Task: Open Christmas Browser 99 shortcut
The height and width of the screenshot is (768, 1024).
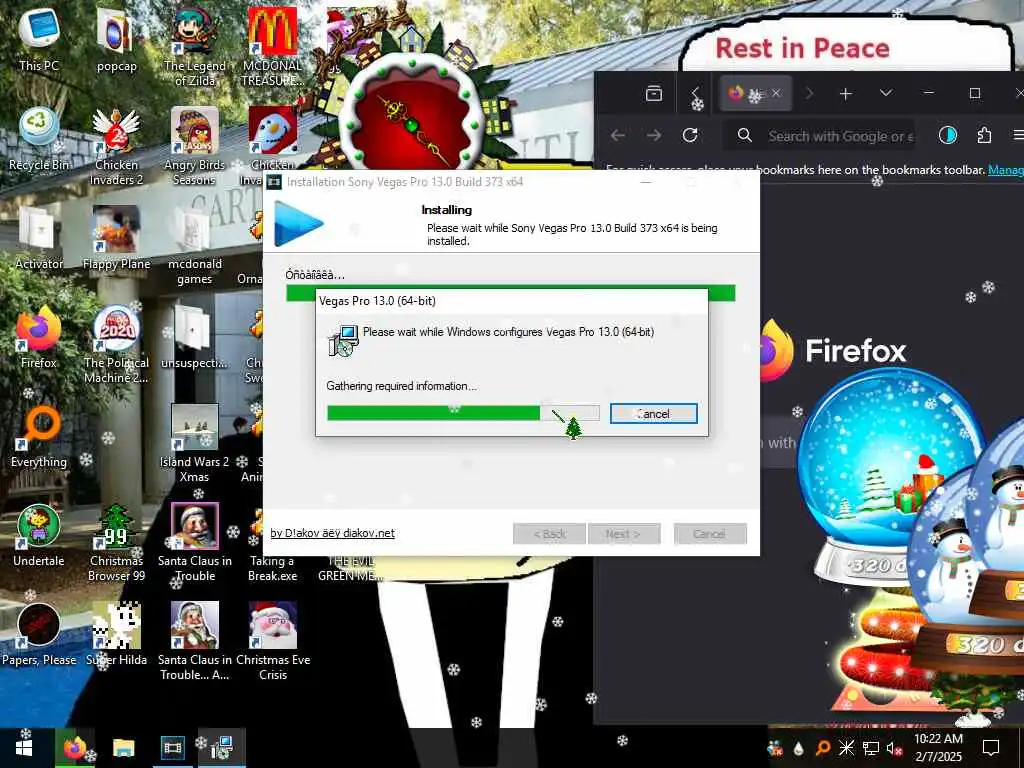Action: [116, 543]
